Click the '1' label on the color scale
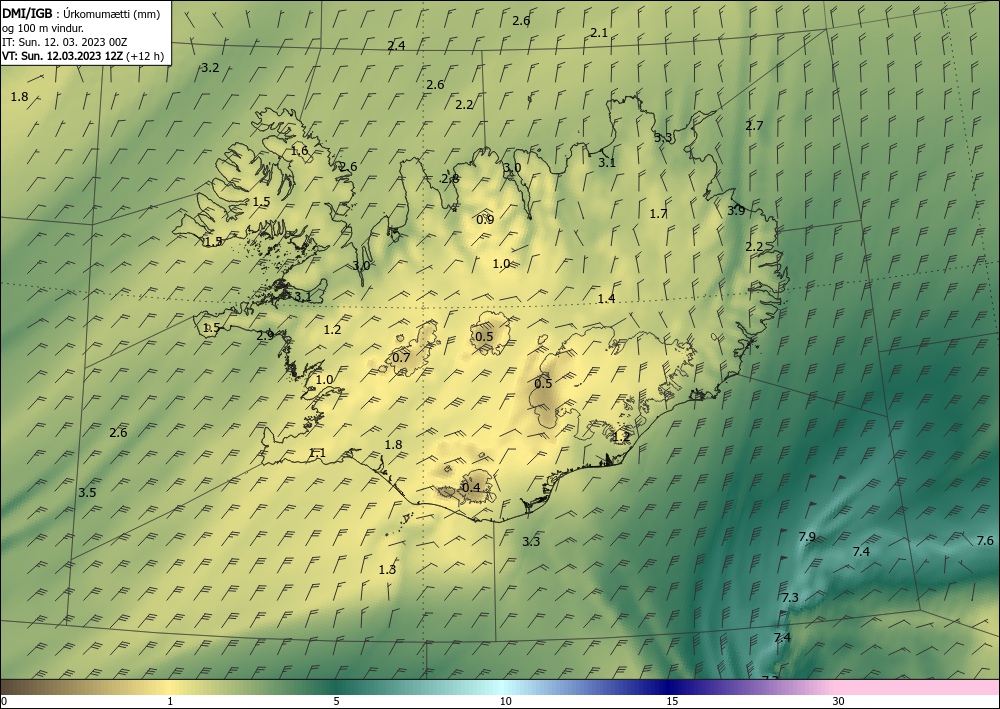This screenshot has width=1000, height=709. pyautogui.click(x=170, y=702)
